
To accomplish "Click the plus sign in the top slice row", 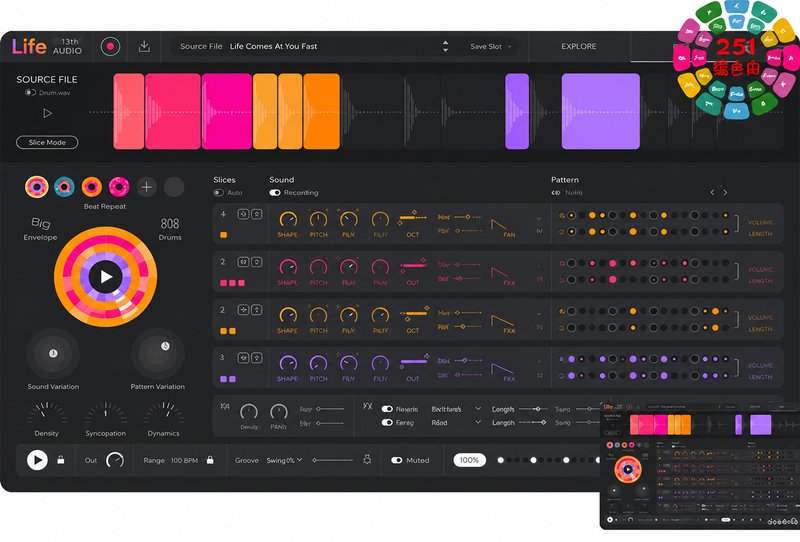I will (223, 214).
